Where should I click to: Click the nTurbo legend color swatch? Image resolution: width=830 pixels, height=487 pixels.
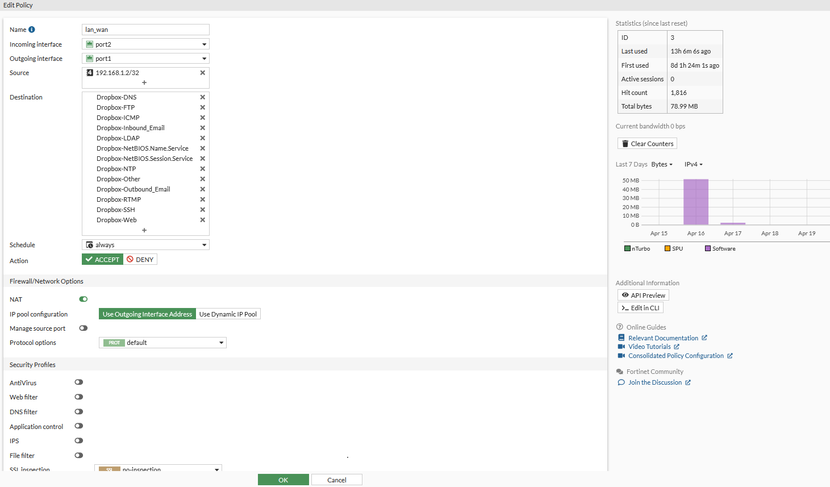[627, 248]
